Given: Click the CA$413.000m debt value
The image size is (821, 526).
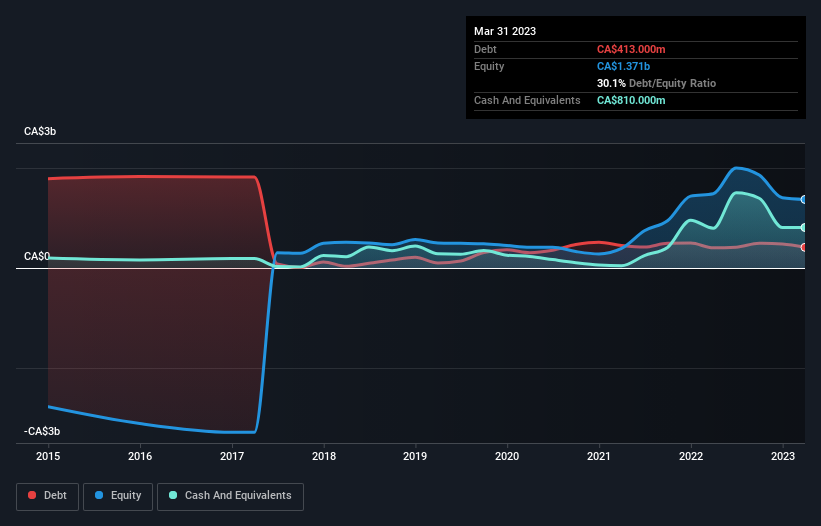Looking at the screenshot, I should coord(631,49).
